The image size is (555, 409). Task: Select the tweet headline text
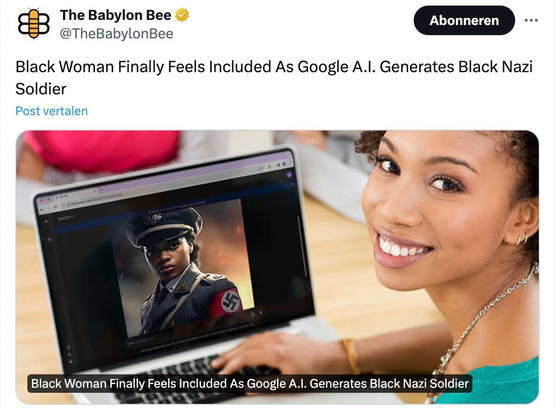coord(274,77)
